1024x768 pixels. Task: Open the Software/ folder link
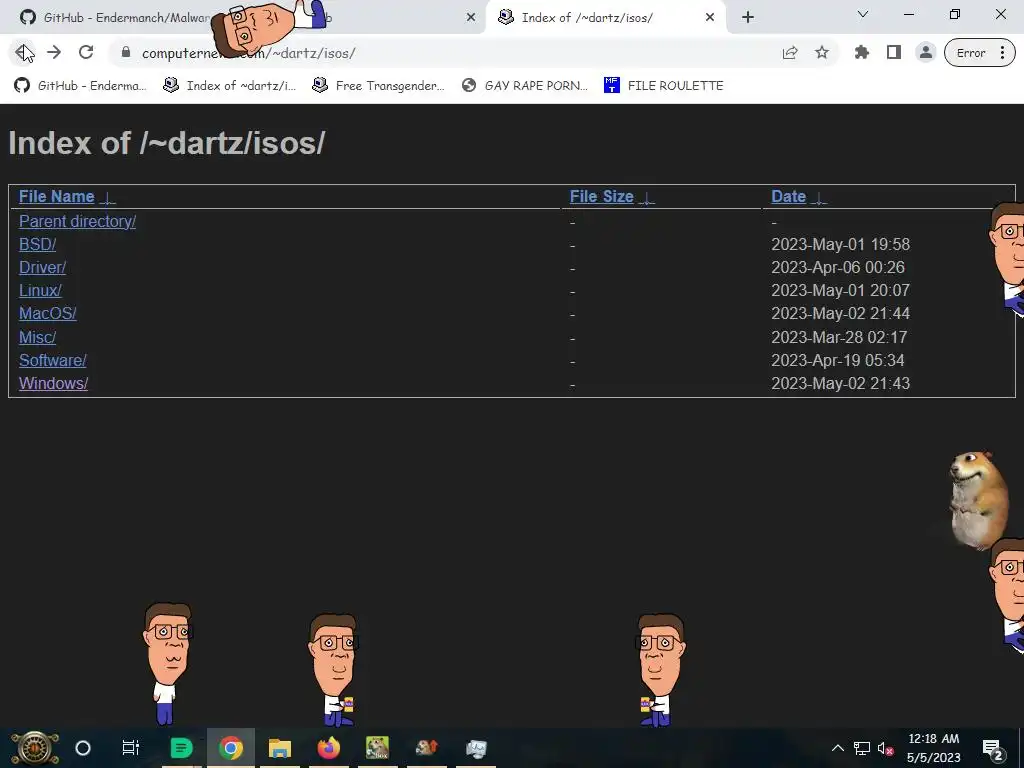[x=52, y=360]
